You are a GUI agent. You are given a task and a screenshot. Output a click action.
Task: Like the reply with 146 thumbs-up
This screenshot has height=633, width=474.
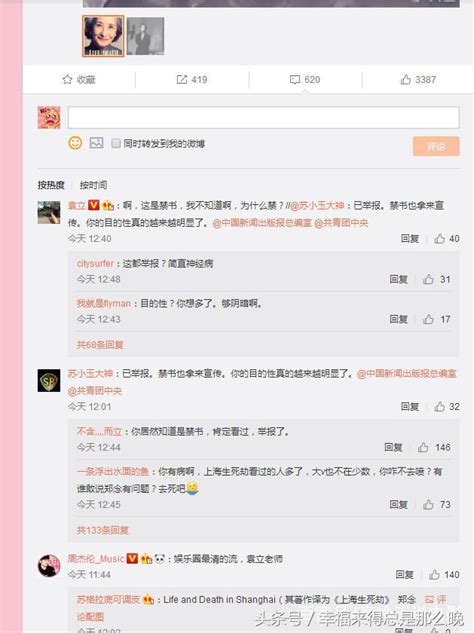(x=423, y=447)
